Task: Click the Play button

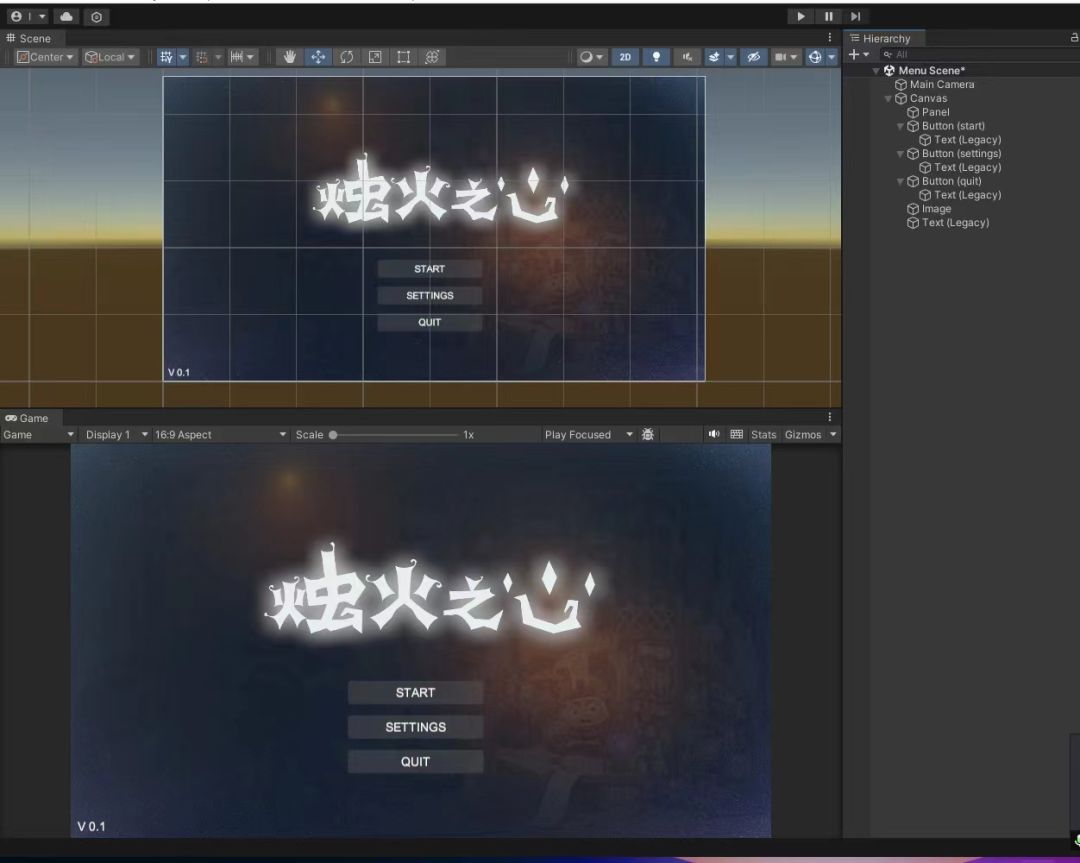Action: pos(800,17)
